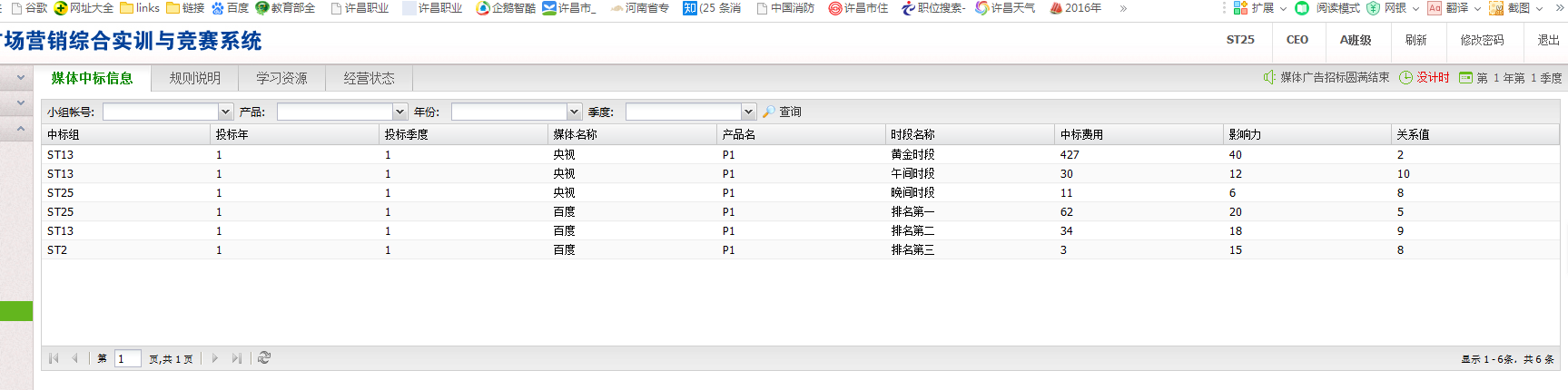The width and height of the screenshot is (1568, 390).
Task: Open the 2016年 bookmark
Action: click(x=1076, y=8)
